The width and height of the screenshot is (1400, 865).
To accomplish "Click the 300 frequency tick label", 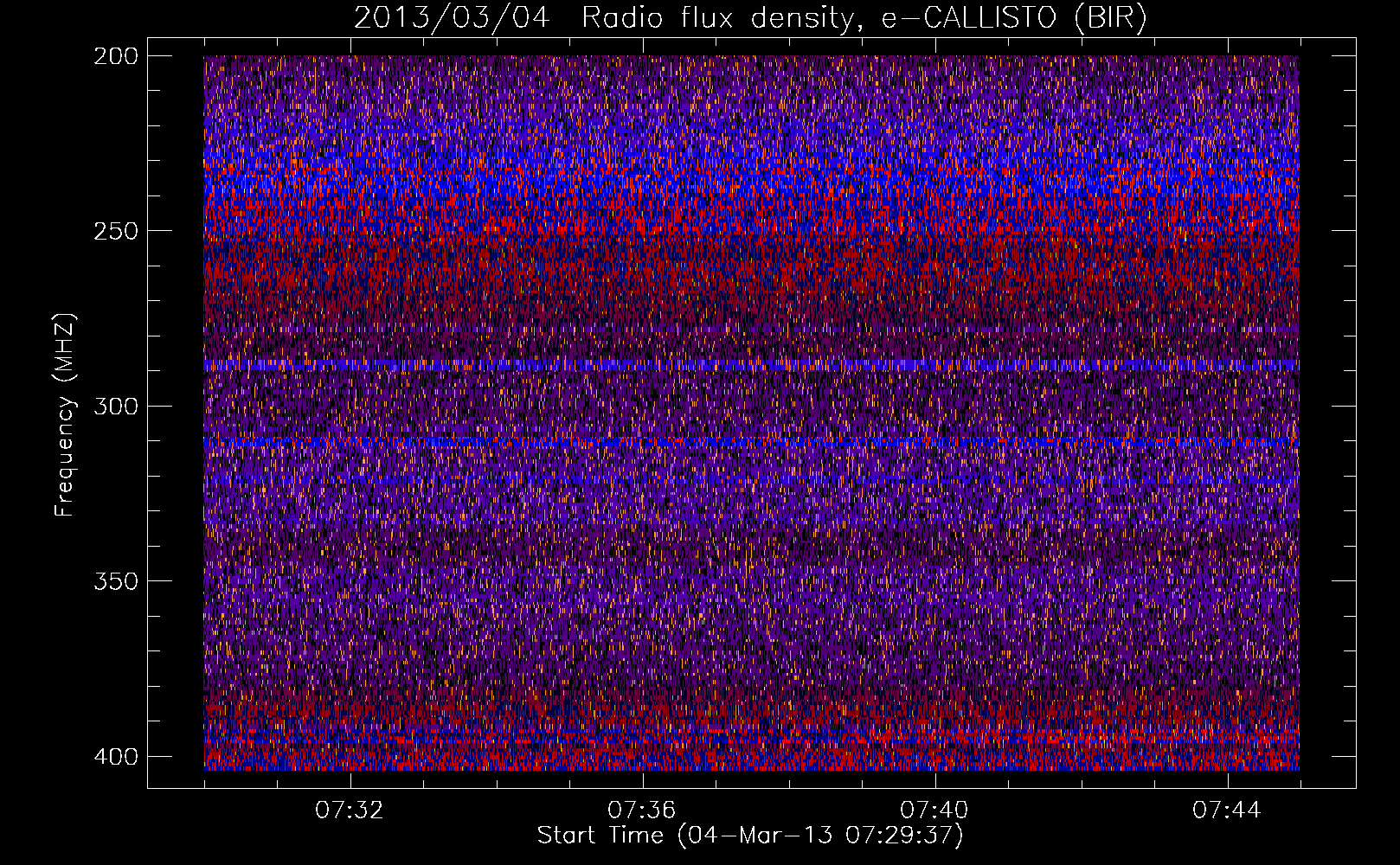I will click(115, 406).
